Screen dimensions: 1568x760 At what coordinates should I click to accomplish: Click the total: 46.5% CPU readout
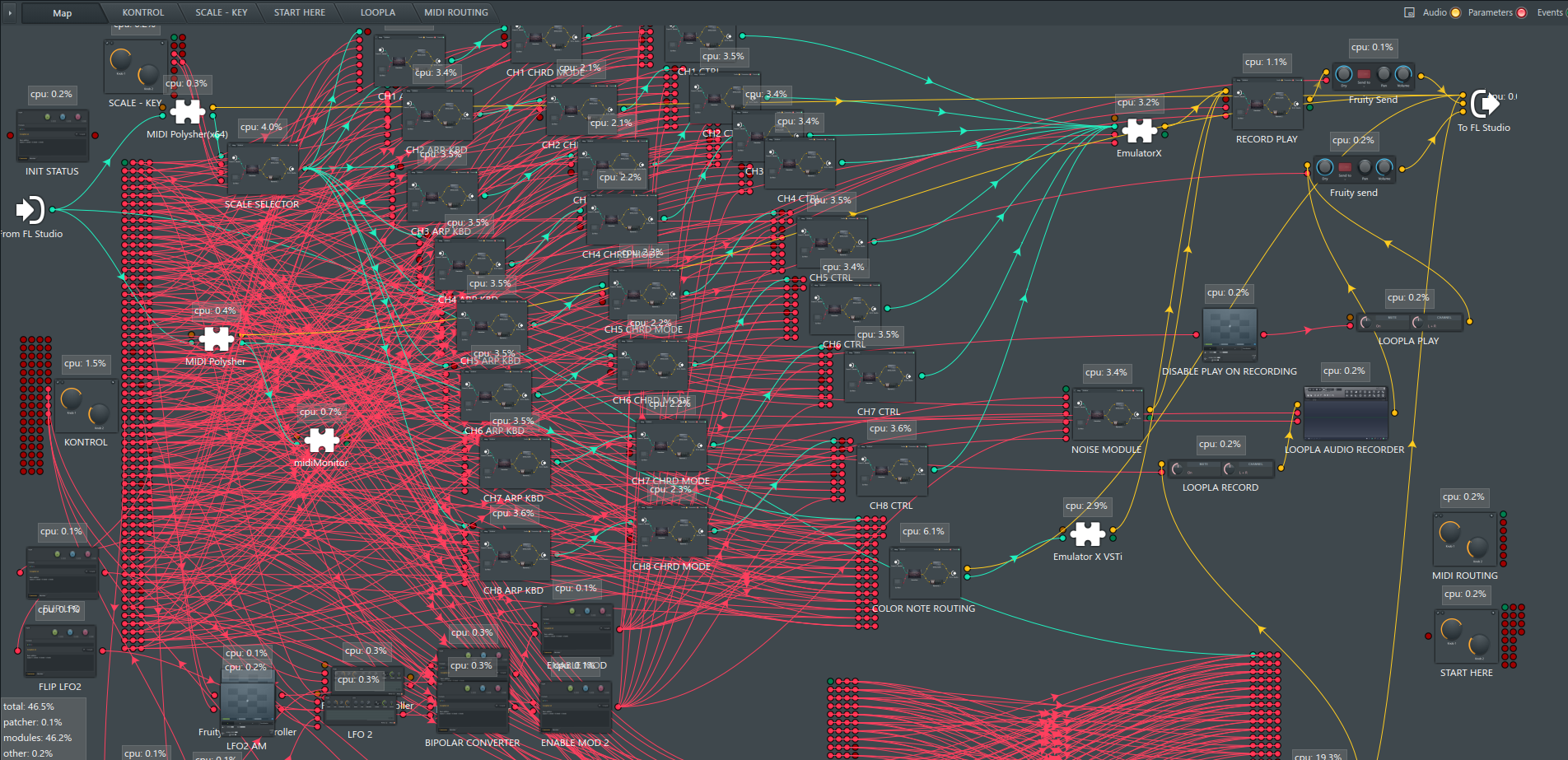coord(29,706)
